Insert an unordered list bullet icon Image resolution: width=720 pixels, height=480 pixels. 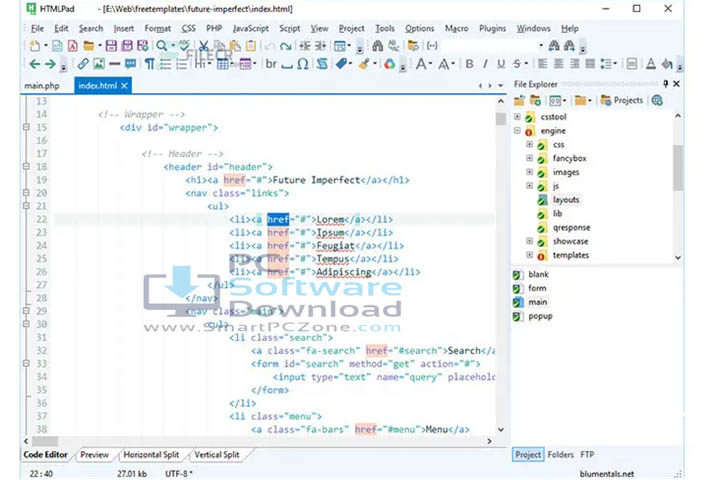166,64
